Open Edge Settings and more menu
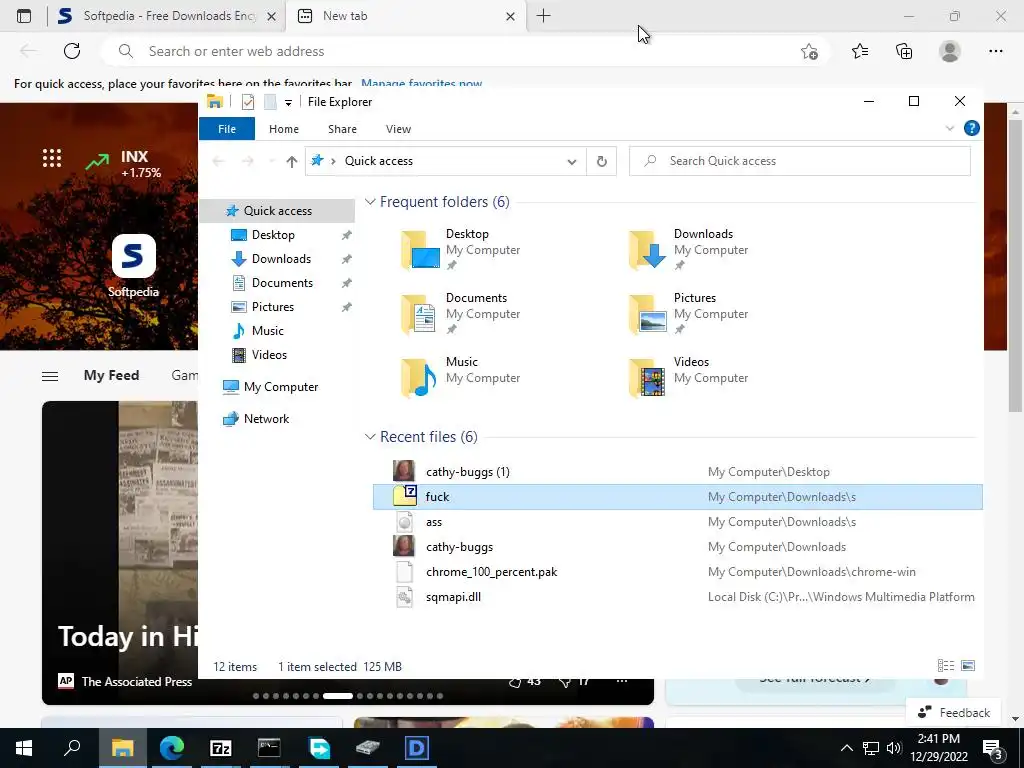 (995, 51)
